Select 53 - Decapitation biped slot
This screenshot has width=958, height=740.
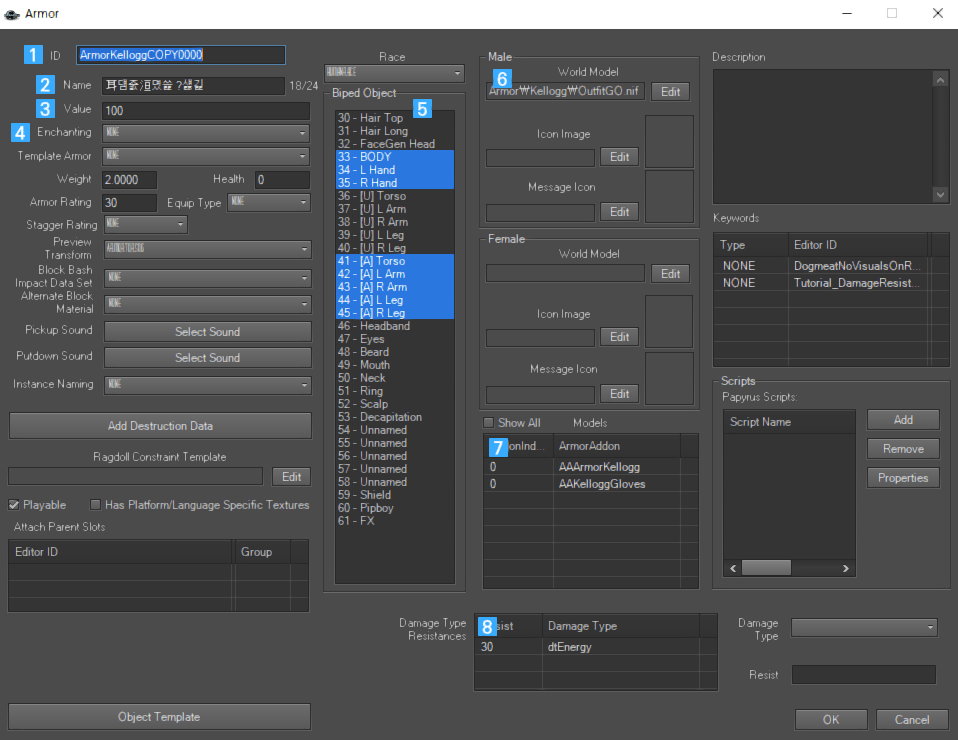(x=395, y=417)
